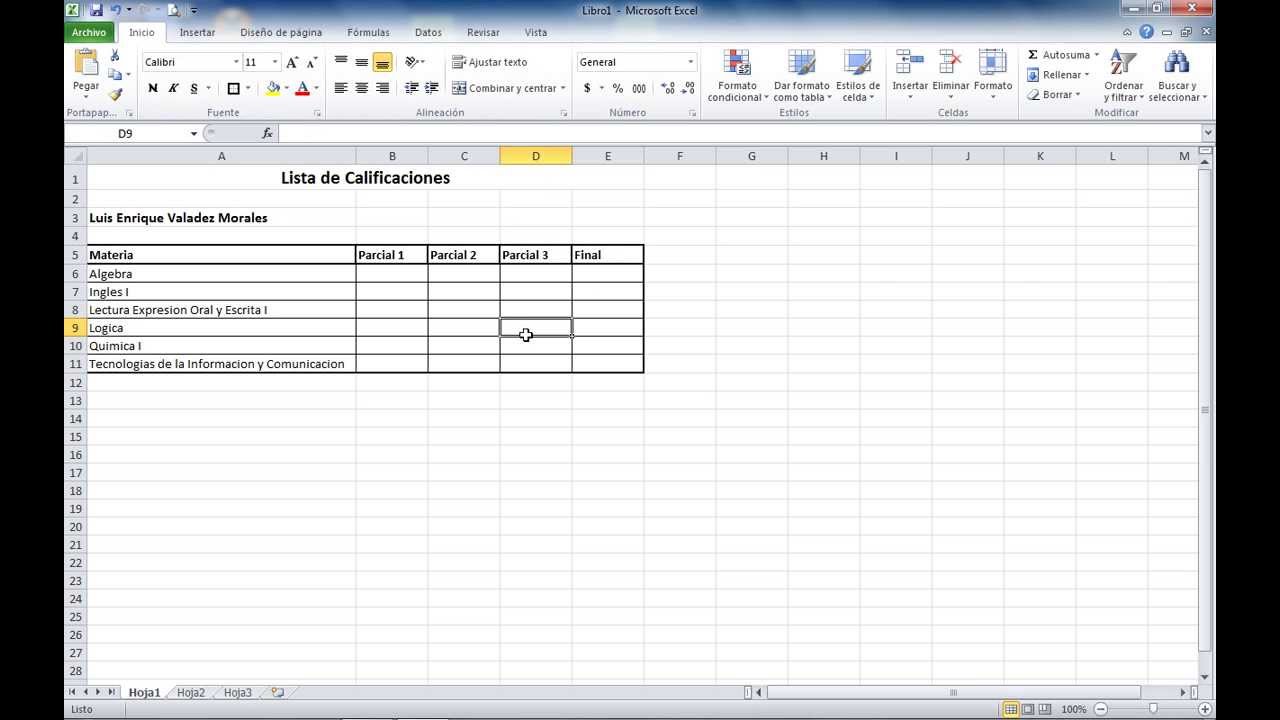Image resolution: width=1280 pixels, height=720 pixels.
Task: Toggle center text horizontally
Action: point(362,88)
